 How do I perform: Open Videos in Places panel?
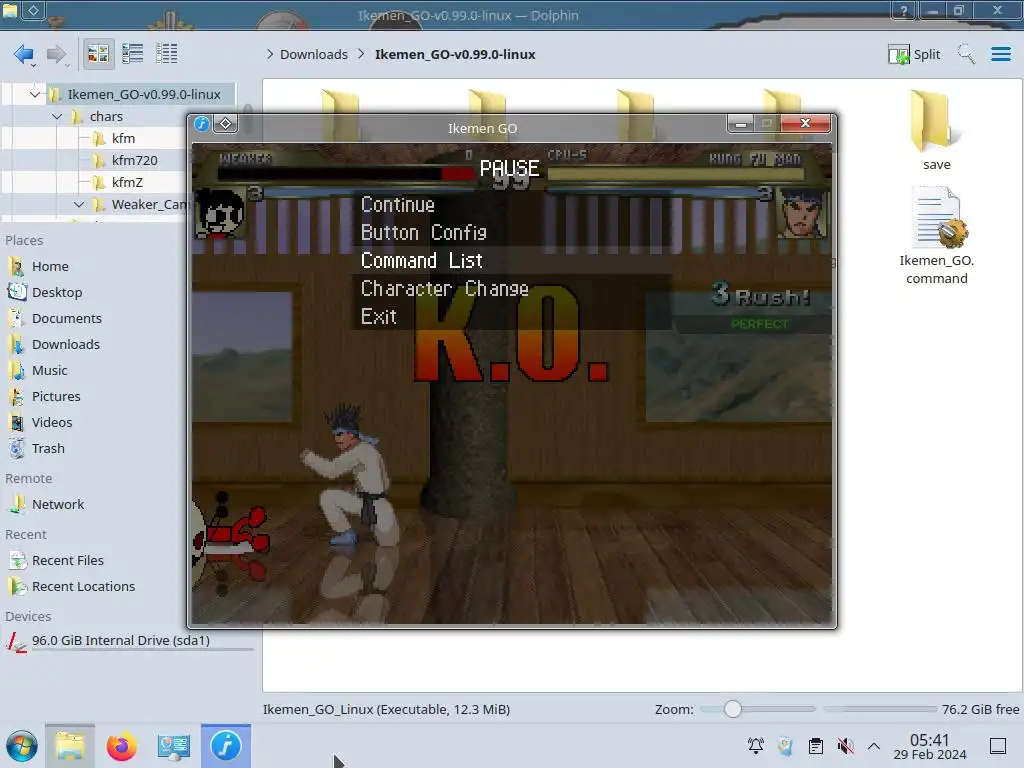click(52, 423)
